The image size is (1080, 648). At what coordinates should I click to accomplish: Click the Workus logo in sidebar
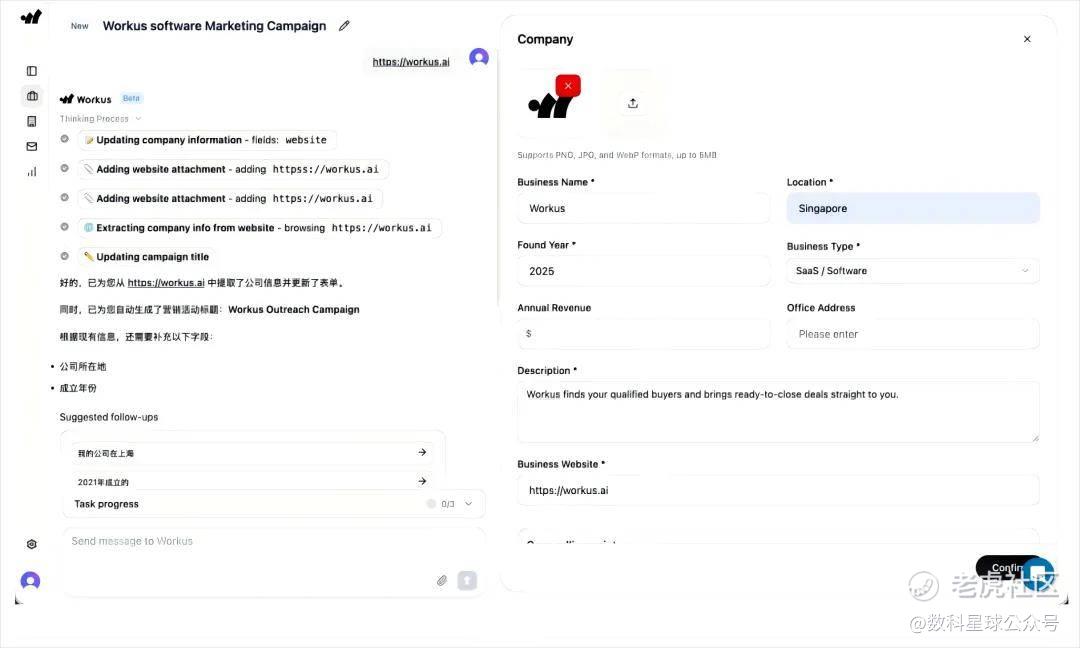31,17
